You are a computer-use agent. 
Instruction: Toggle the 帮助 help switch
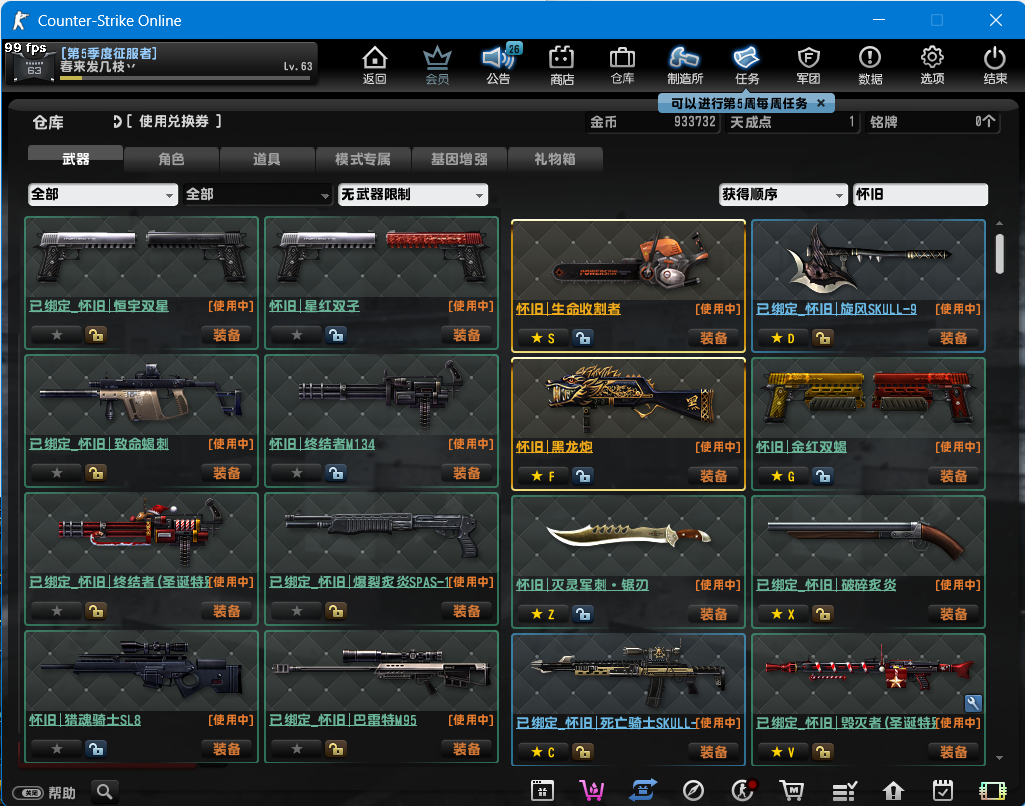click(x=28, y=793)
